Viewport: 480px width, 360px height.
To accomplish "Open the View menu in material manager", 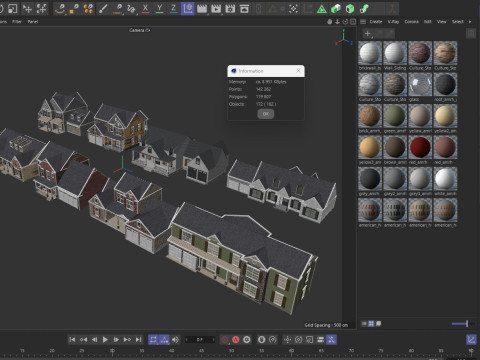I will tap(442, 22).
